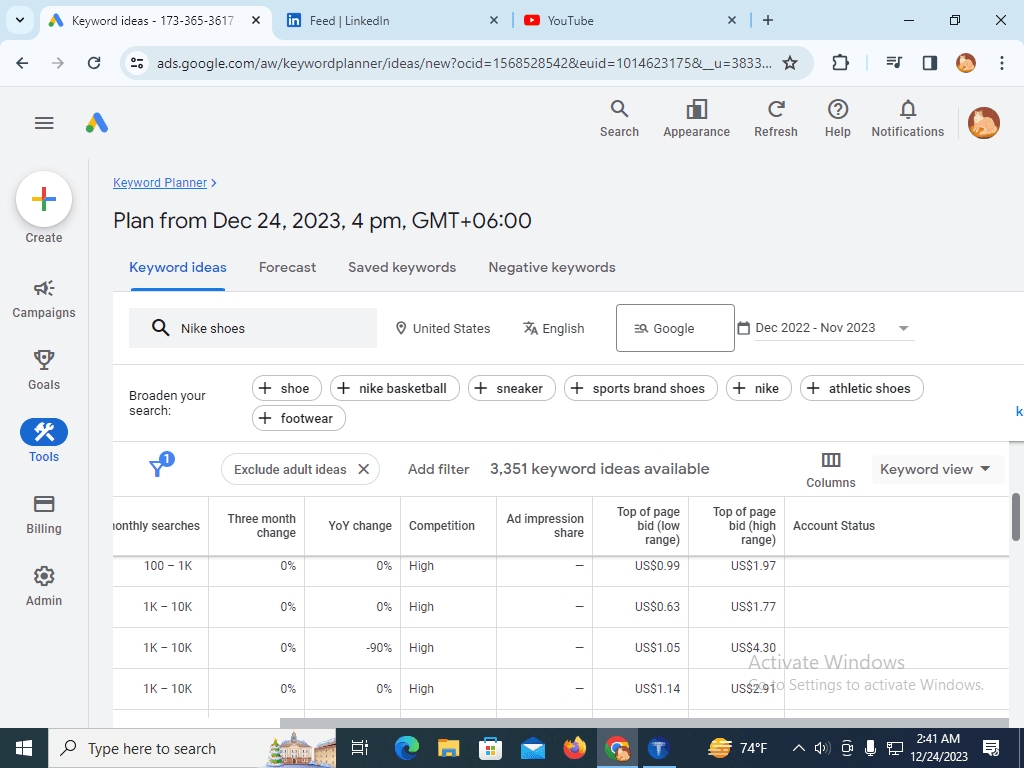Open Billing in the sidebar
The width and height of the screenshot is (1024, 768).
(44, 515)
